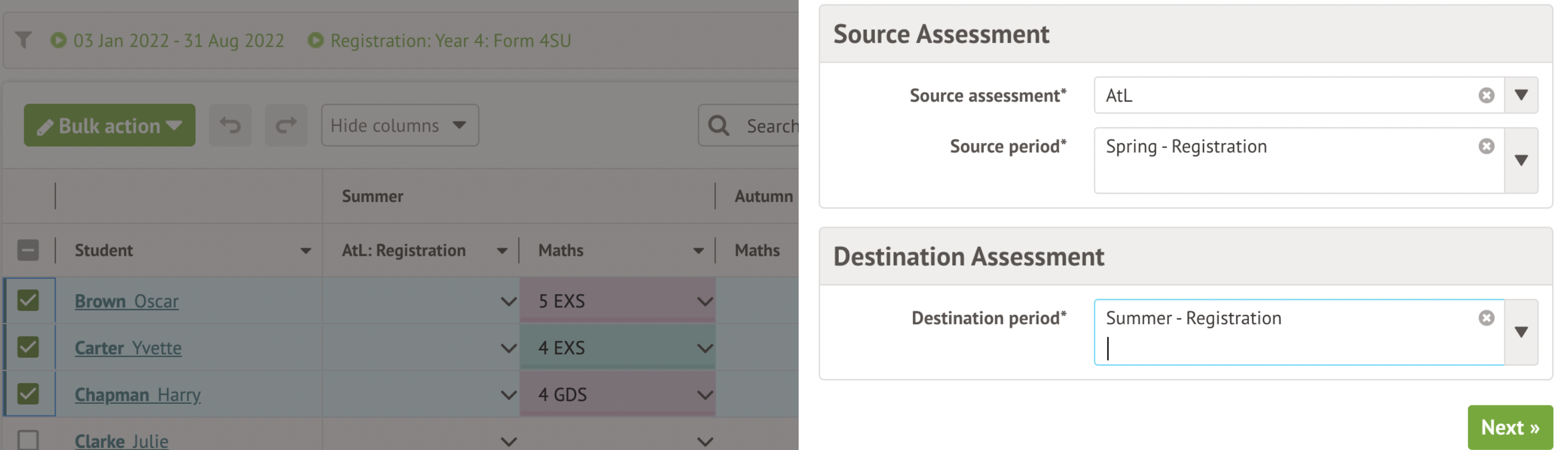Clear the AtL source assessment selection

[x=1486, y=95]
